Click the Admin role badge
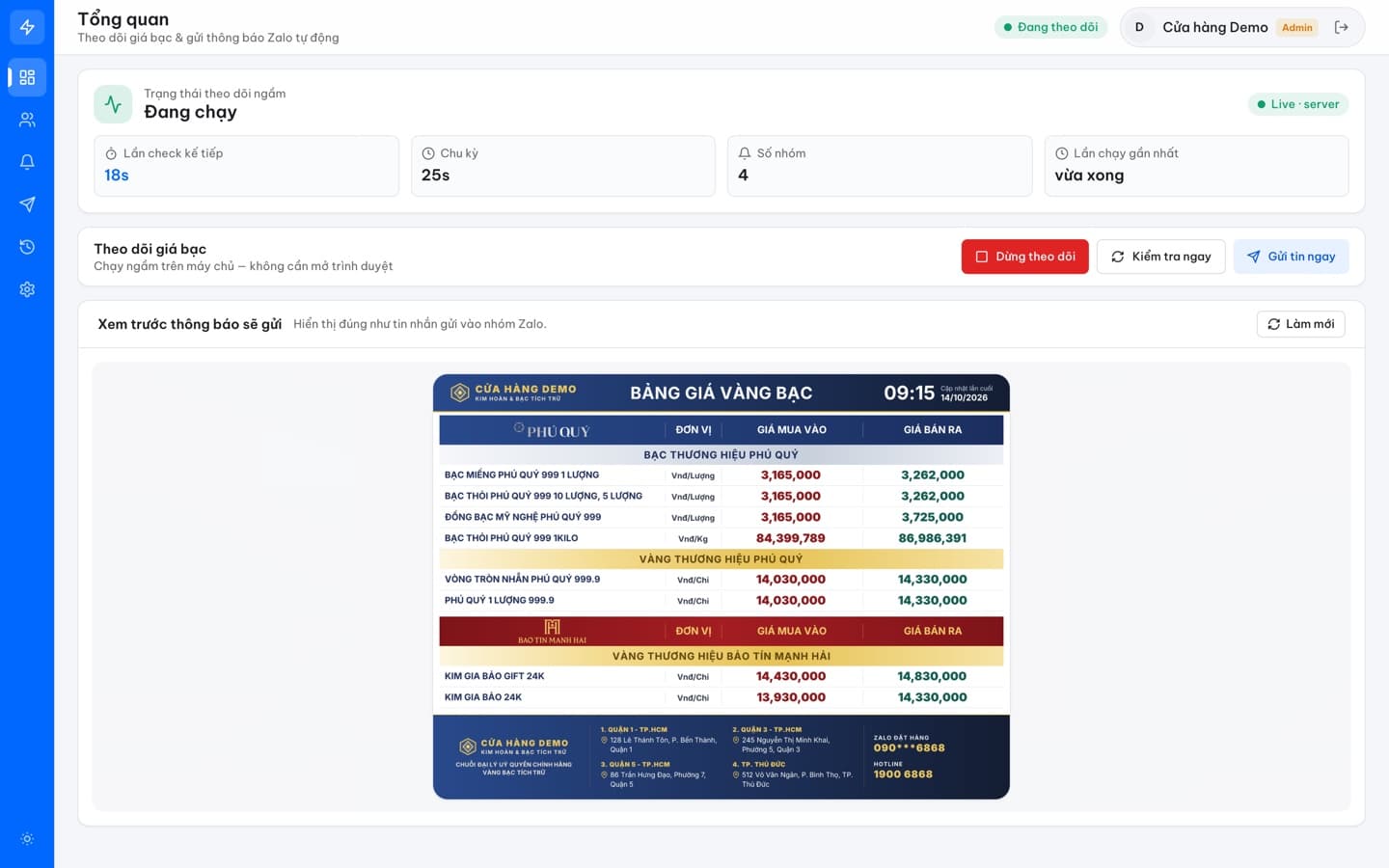The width and height of the screenshot is (1389, 868). (x=1297, y=27)
